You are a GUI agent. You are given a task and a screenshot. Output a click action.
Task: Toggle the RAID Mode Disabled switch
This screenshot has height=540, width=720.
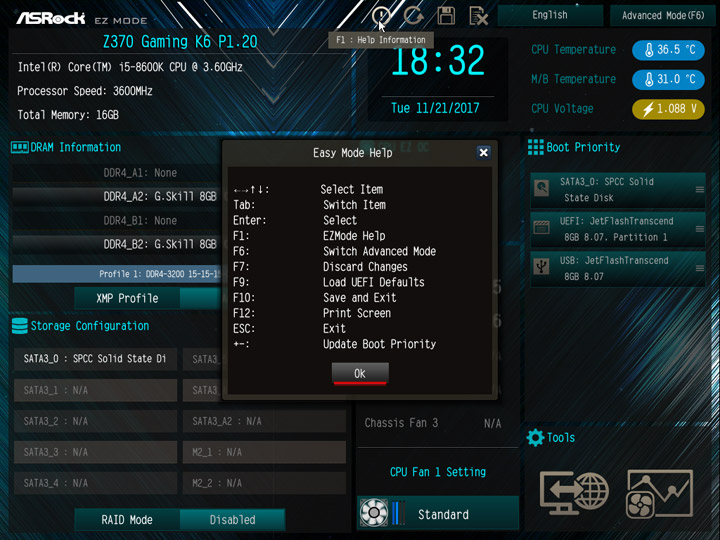(x=232, y=520)
